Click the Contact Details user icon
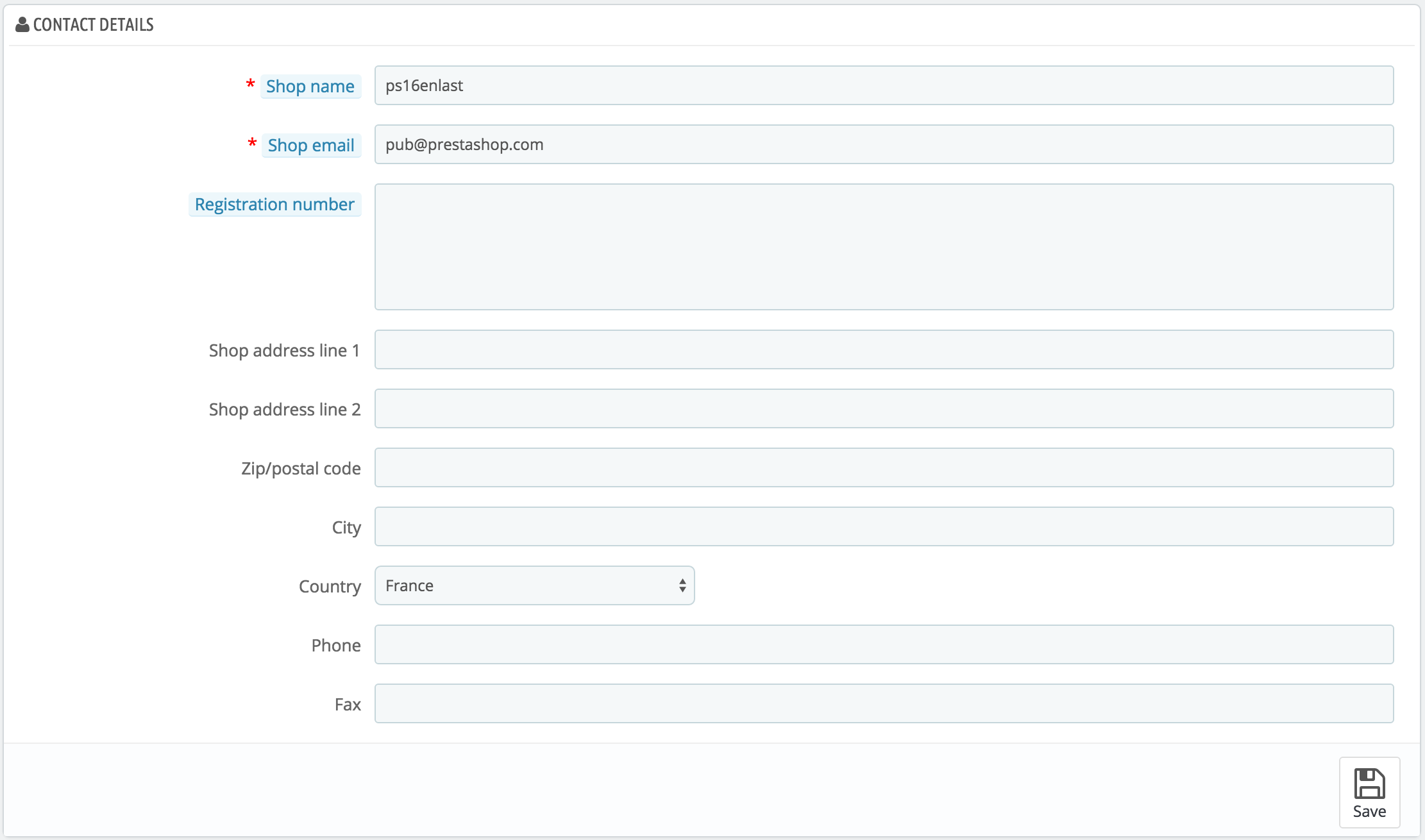This screenshot has width=1425, height=840. 22,24
